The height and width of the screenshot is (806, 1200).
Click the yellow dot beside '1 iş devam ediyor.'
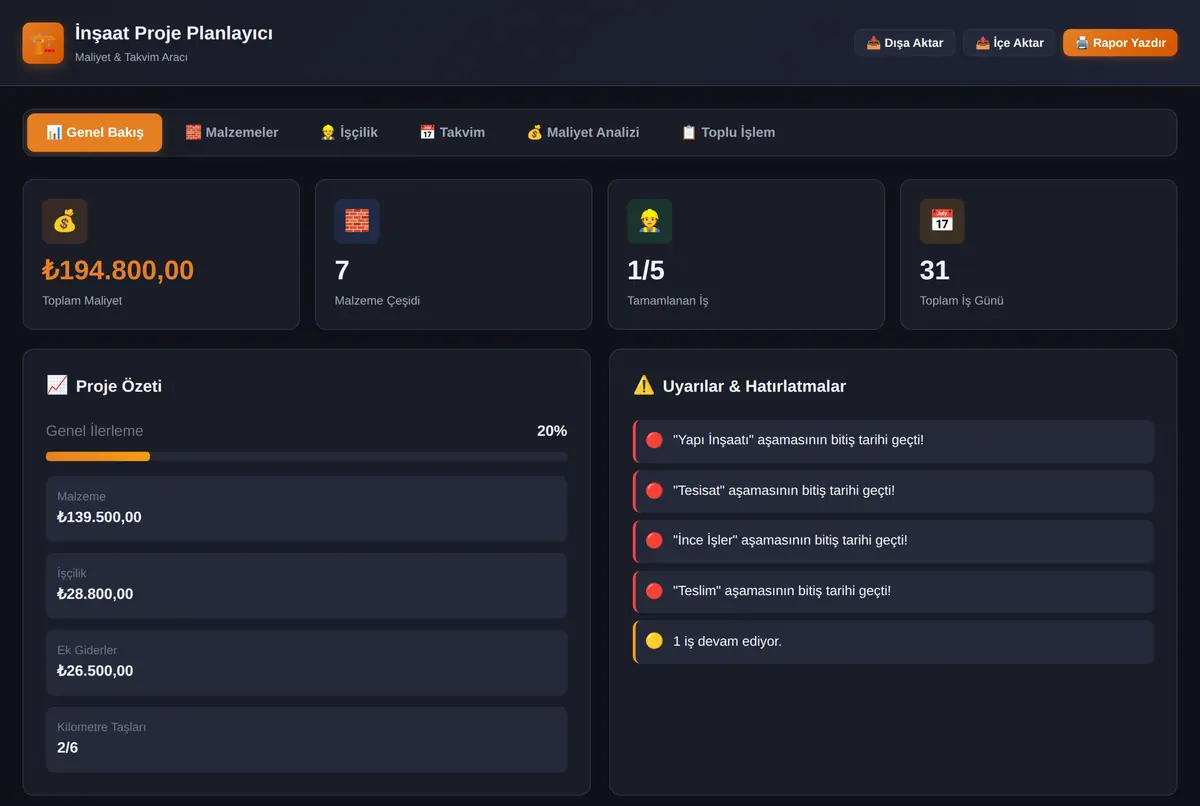[654, 641]
